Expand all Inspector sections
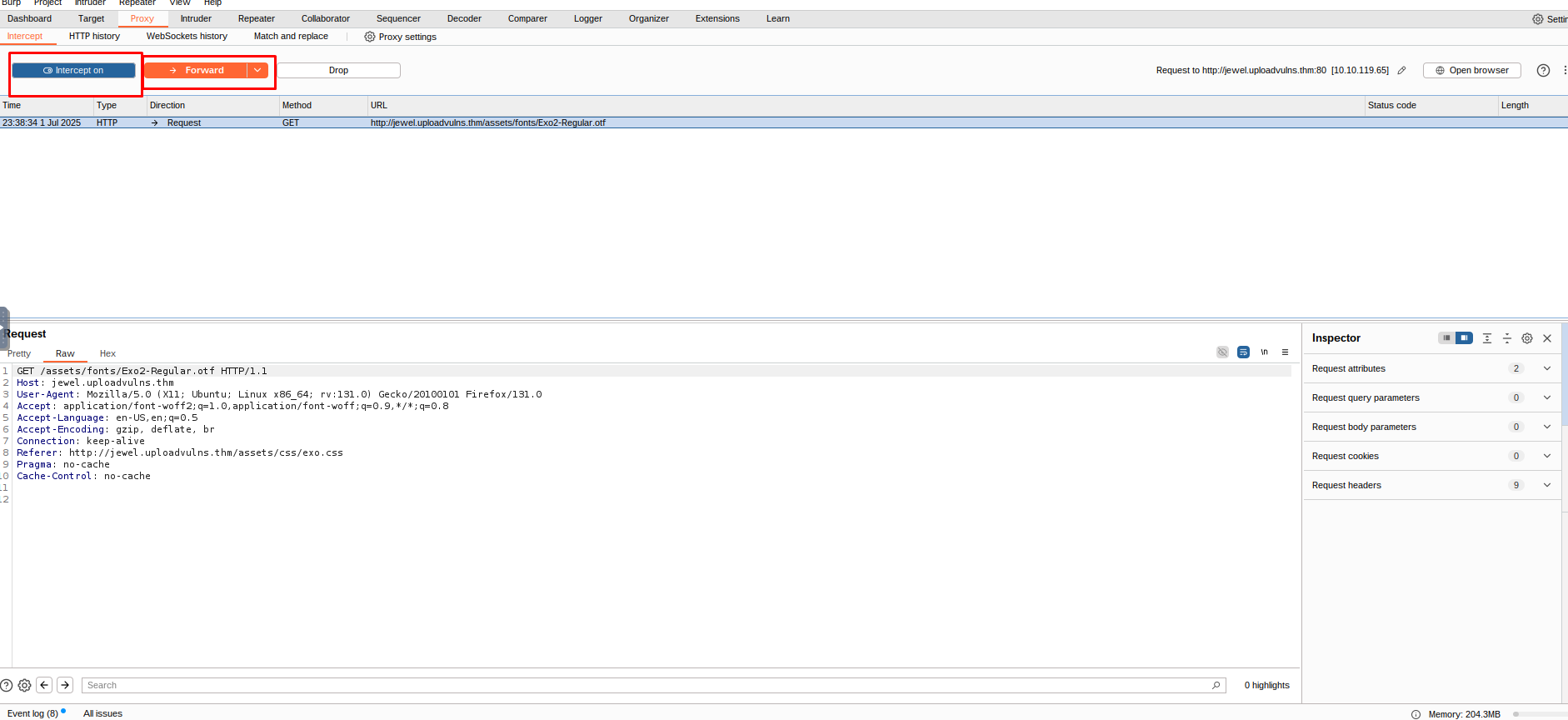Screen dimensions: 1568x720 (1487, 338)
